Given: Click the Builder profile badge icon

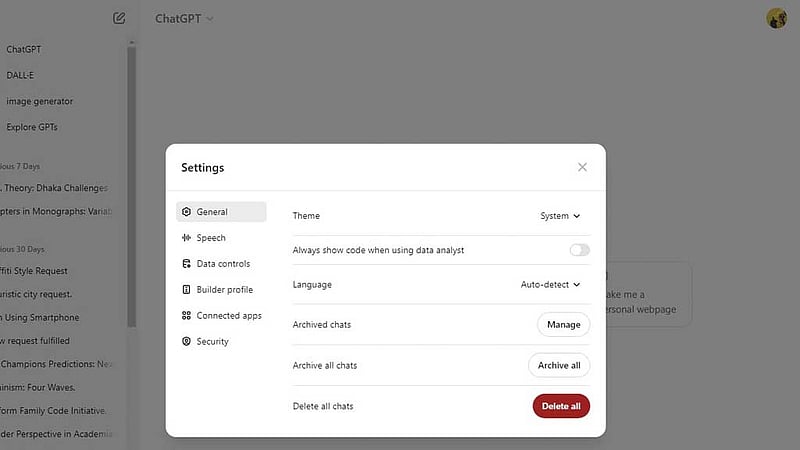Looking at the screenshot, I should click(x=186, y=290).
